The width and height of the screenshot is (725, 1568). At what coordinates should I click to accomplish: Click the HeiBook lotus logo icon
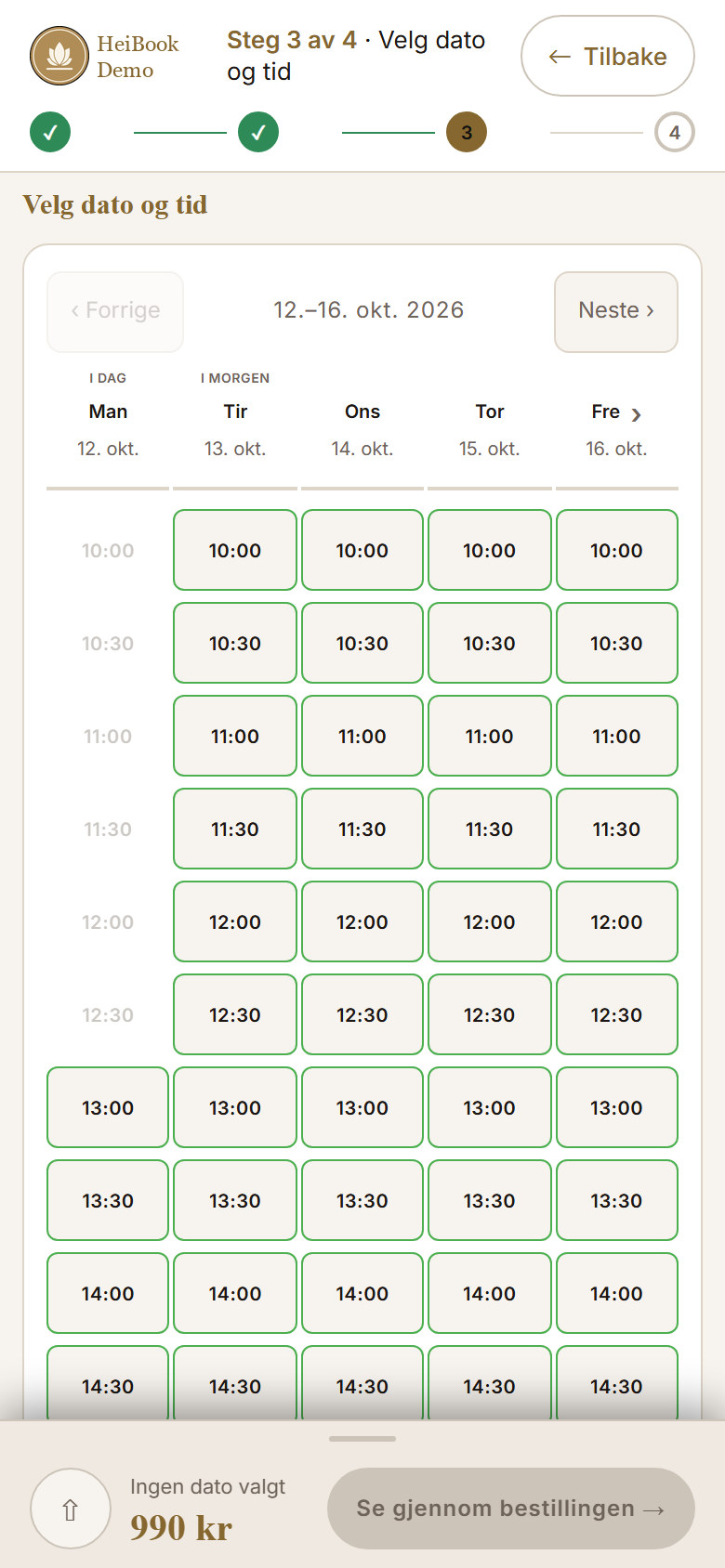(59, 56)
